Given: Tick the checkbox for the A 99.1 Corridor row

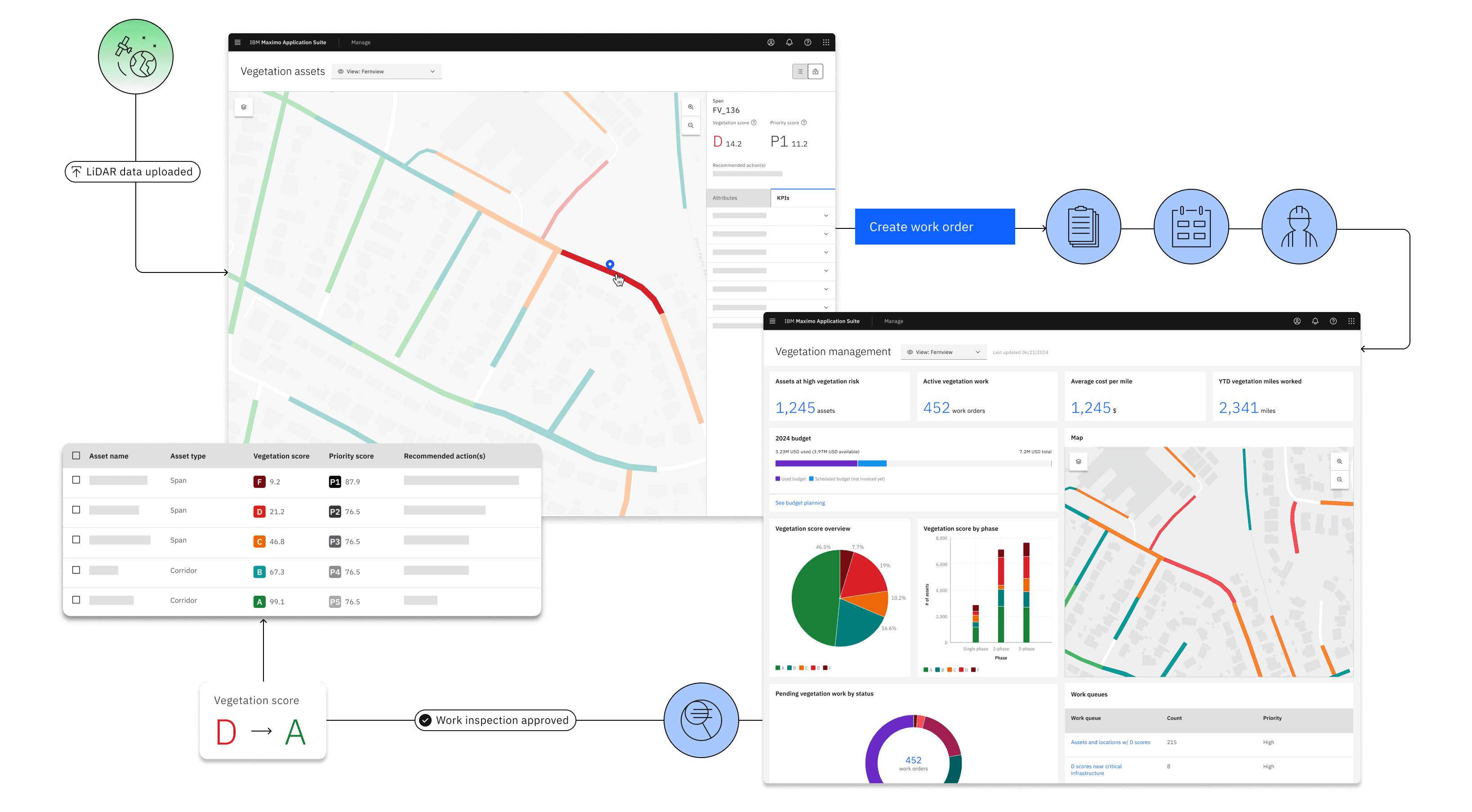Looking at the screenshot, I should click(x=76, y=600).
